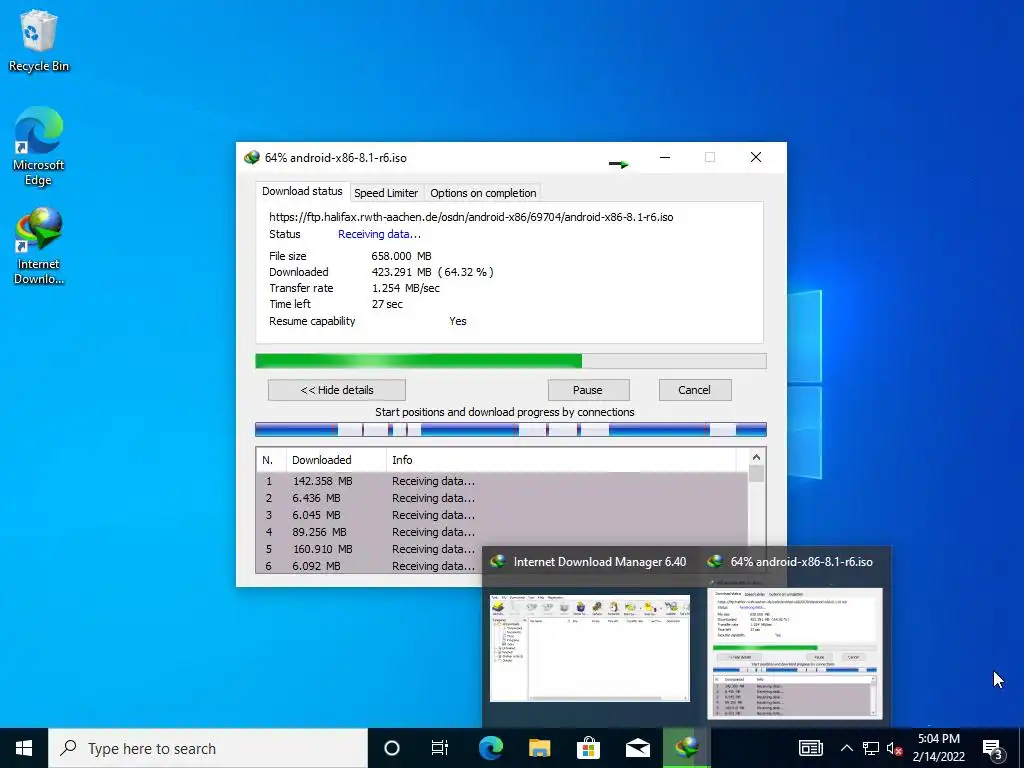
Task: Open the muted volume tray icon
Action: tap(894, 748)
